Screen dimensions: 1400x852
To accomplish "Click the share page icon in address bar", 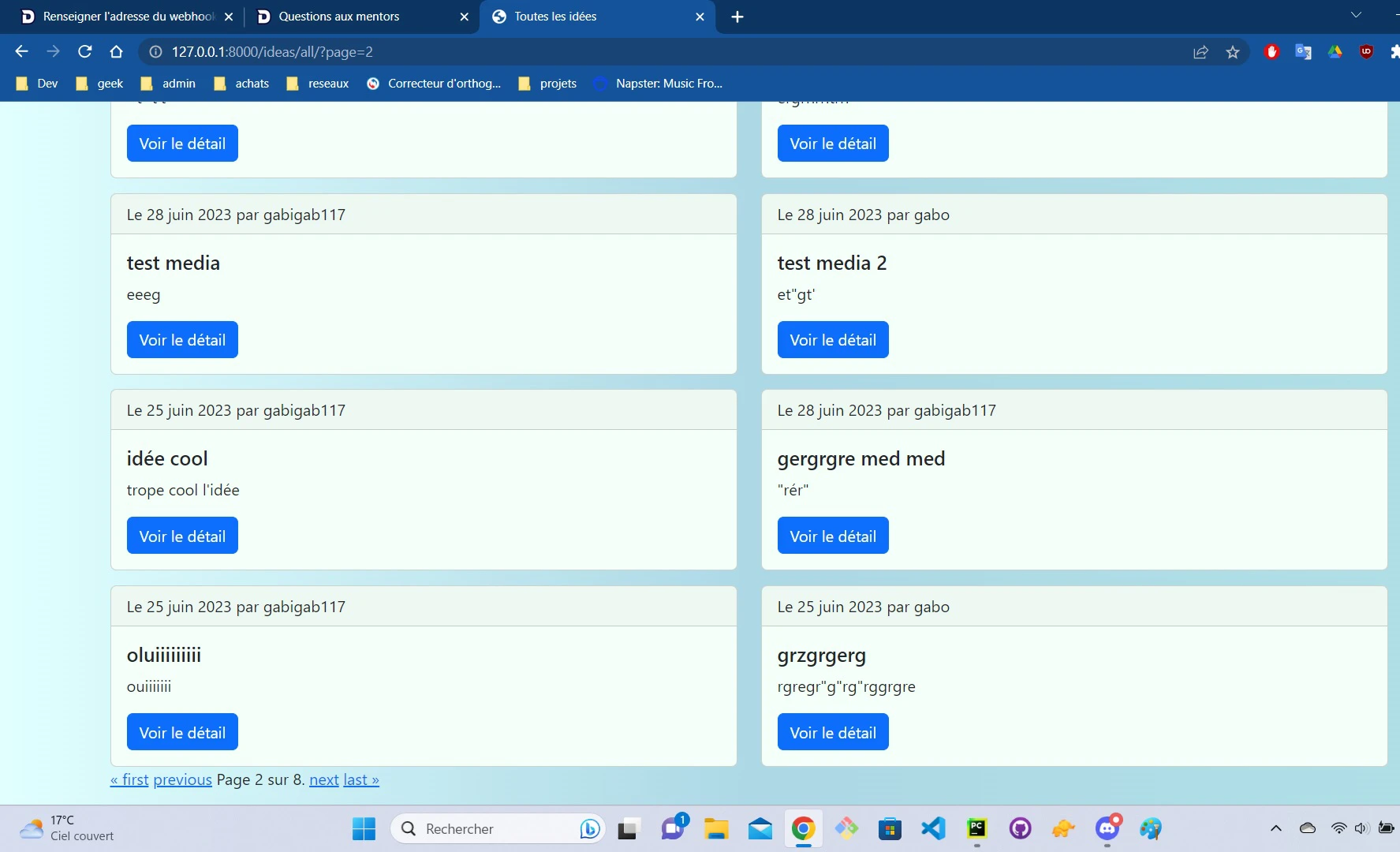I will click(1200, 52).
